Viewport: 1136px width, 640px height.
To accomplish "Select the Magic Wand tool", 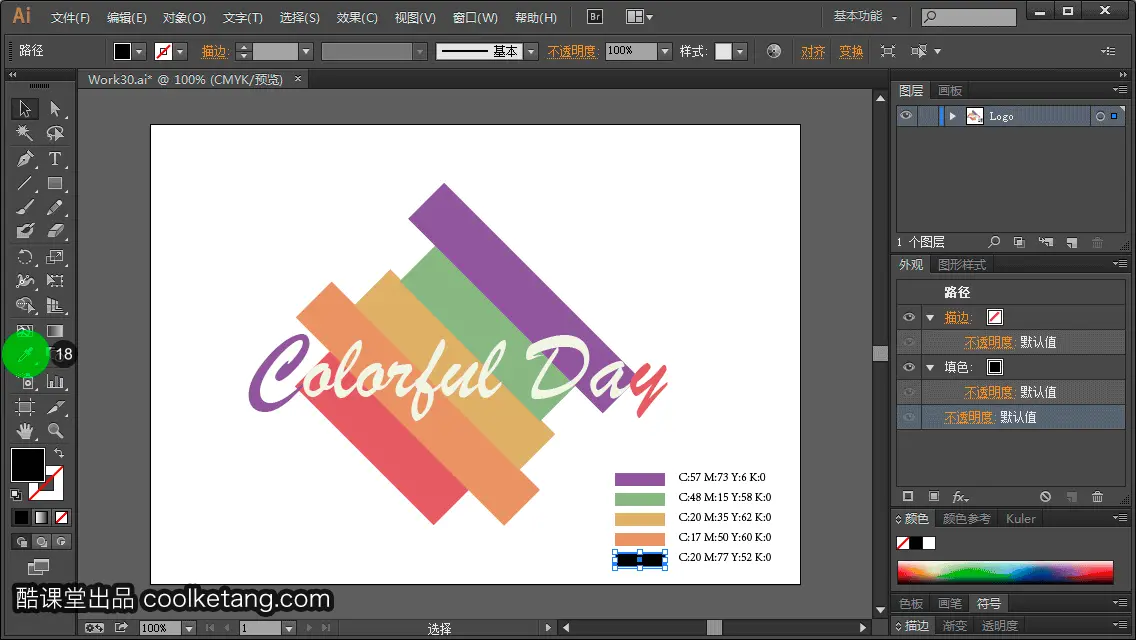I will [x=25, y=133].
